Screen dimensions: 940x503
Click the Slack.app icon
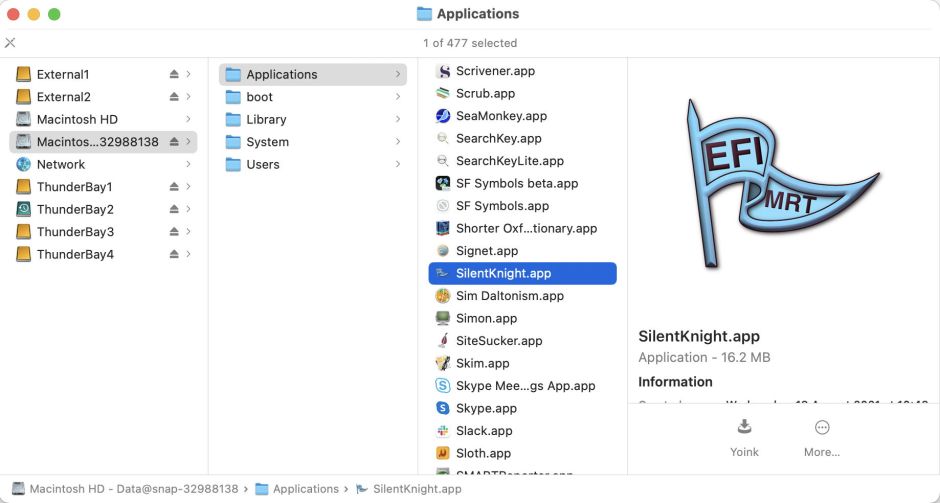(443, 431)
